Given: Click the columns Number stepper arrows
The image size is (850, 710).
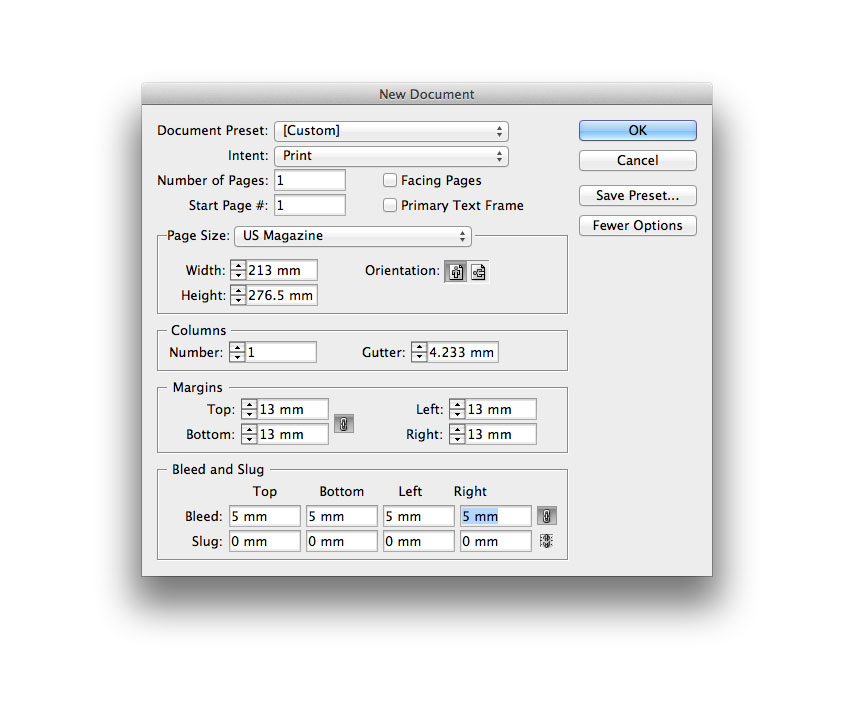Looking at the screenshot, I should coord(238,352).
